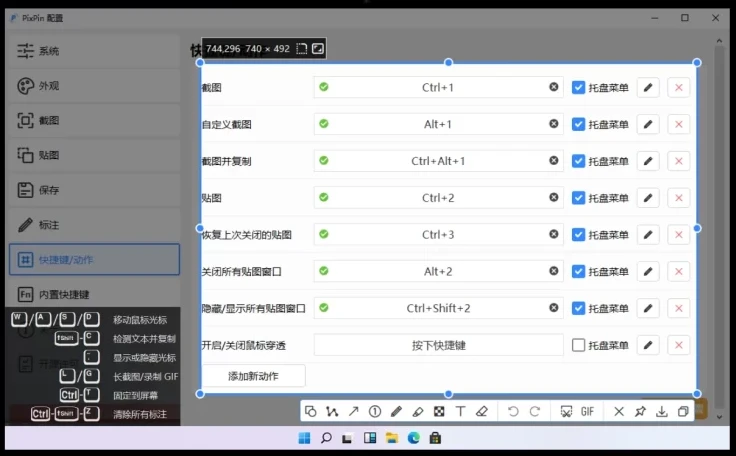Click the Alt+2 hotkey field
The image size is (736, 456).
(438, 271)
